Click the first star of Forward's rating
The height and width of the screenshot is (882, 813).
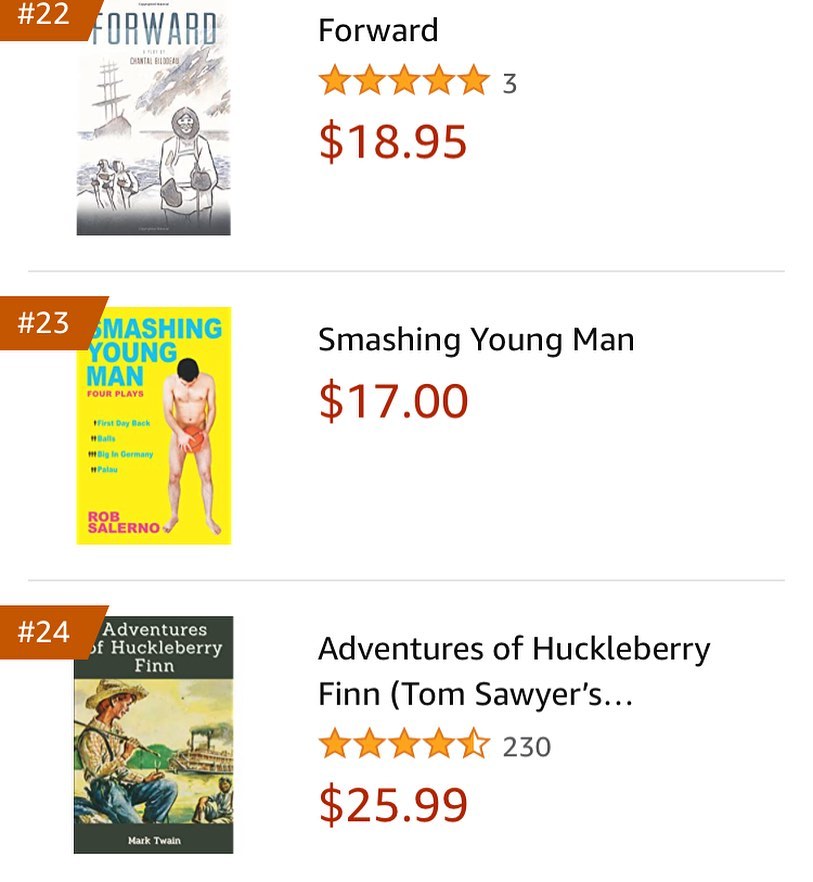pyautogui.click(x=335, y=82)
